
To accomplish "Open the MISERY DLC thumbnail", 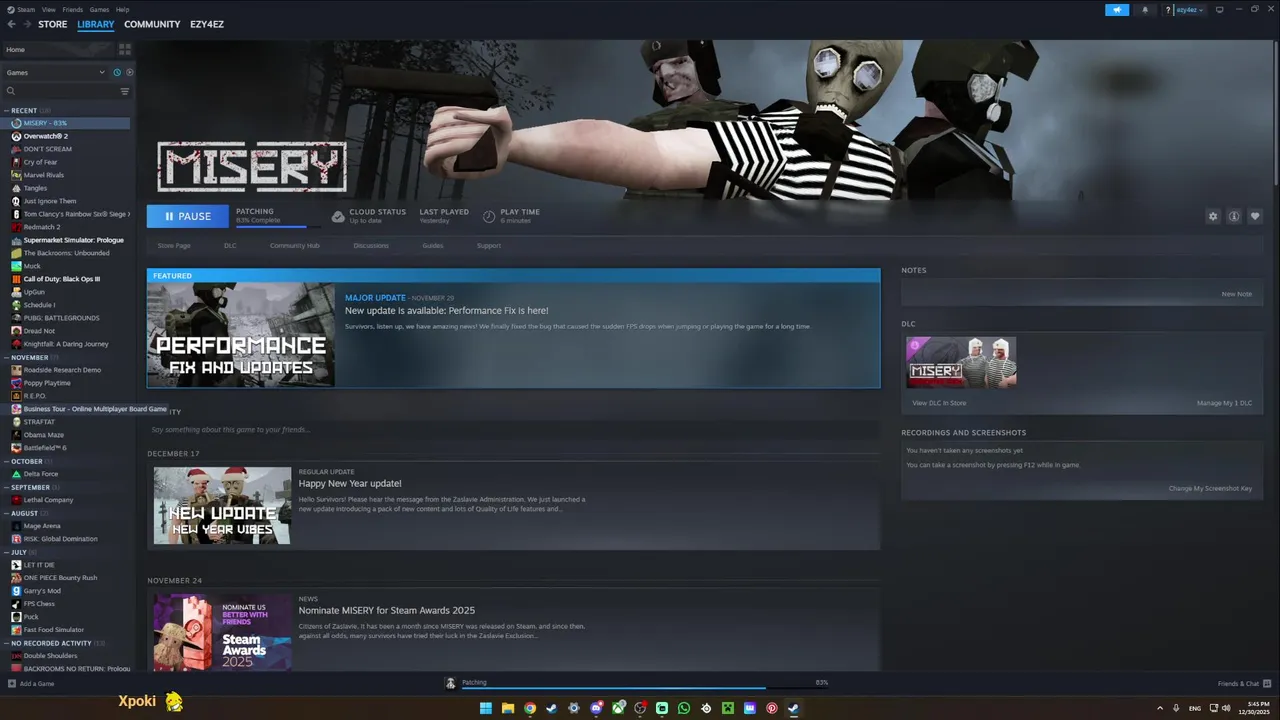I will pyautogui.click(x=961, y=362).
